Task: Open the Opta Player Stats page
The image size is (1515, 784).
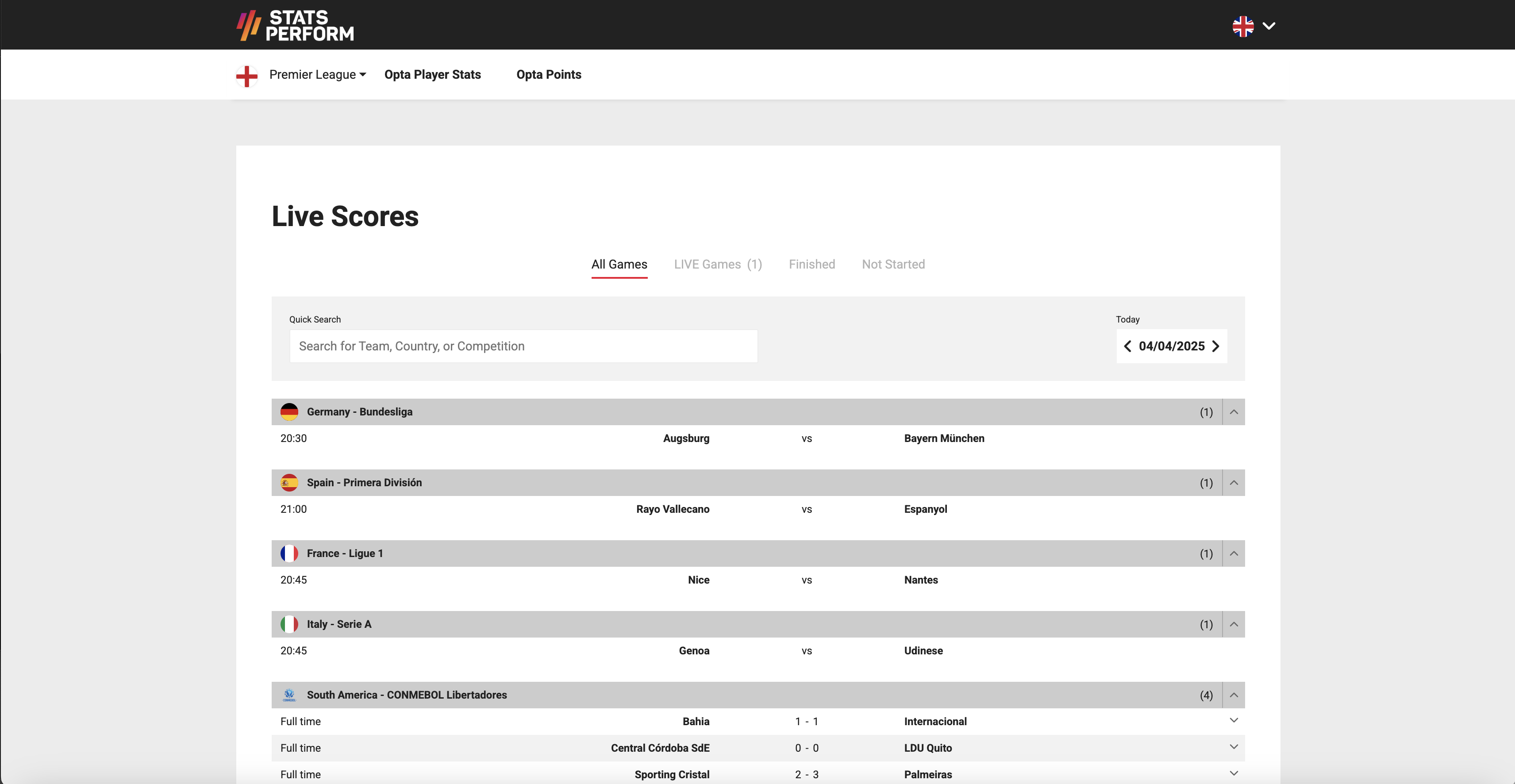Action: coord(432,74)
